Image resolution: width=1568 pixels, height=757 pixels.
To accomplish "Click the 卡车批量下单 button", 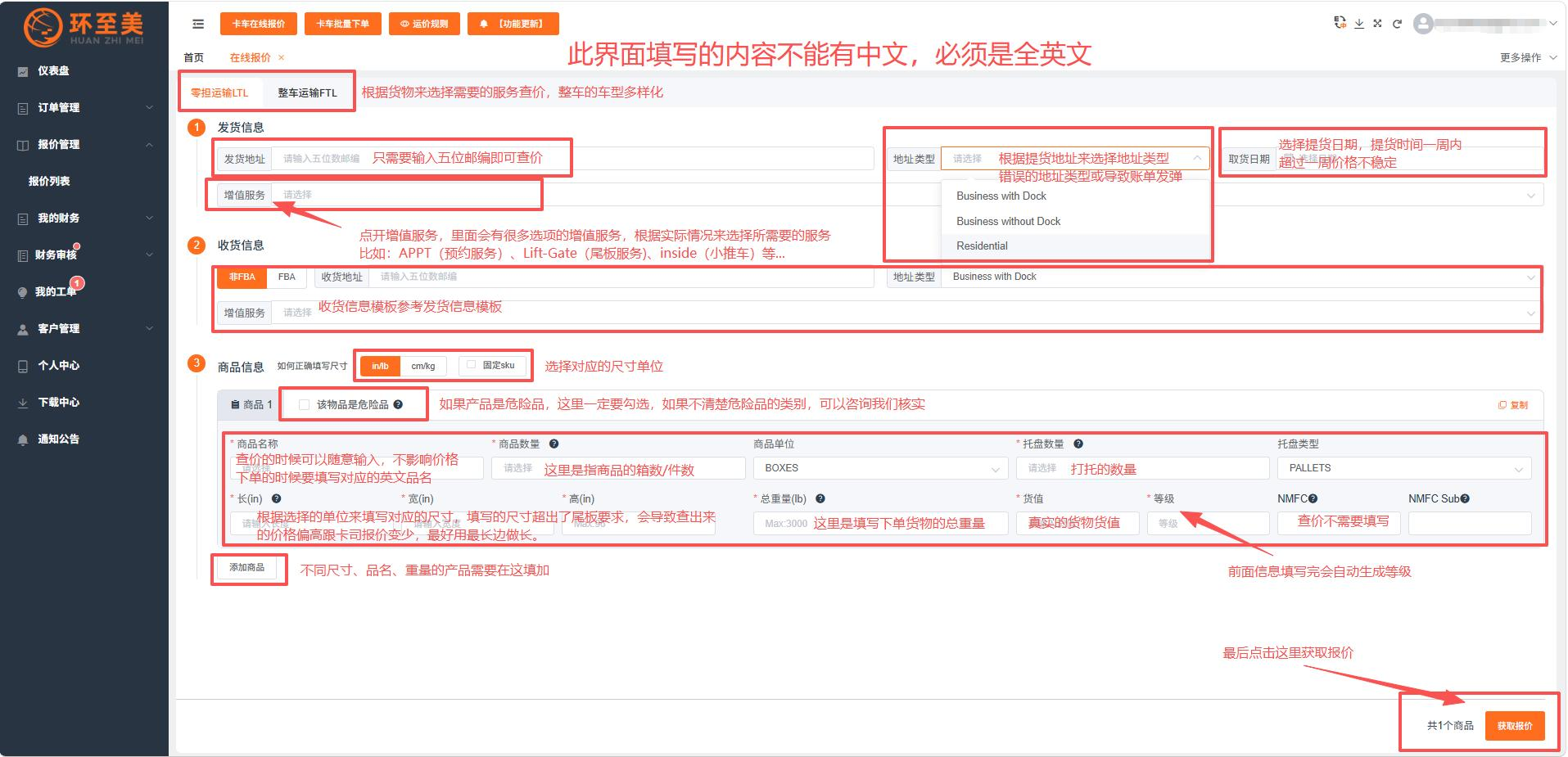I will pos(342,24).
